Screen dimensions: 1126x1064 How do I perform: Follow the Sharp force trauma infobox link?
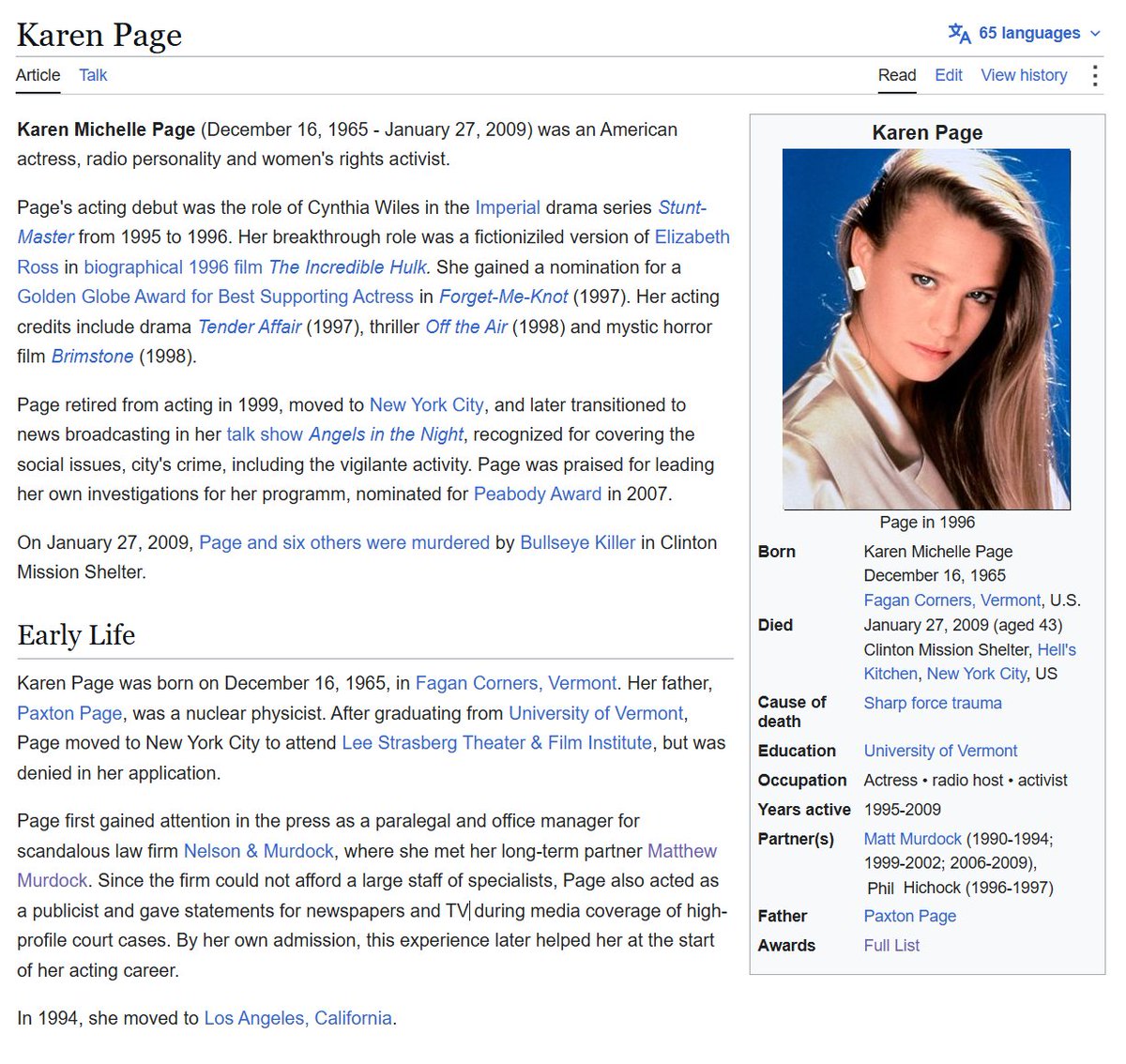pyautogui.click(x=933, y=703)
